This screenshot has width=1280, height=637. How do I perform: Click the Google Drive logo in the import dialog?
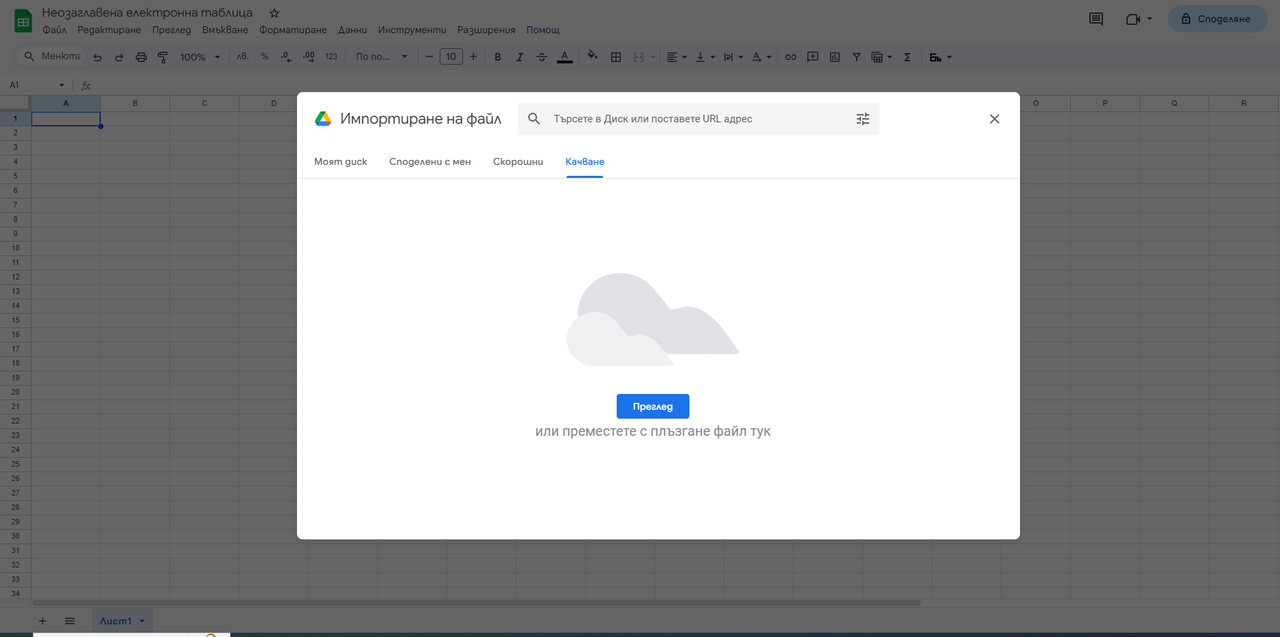pos(323,118)
